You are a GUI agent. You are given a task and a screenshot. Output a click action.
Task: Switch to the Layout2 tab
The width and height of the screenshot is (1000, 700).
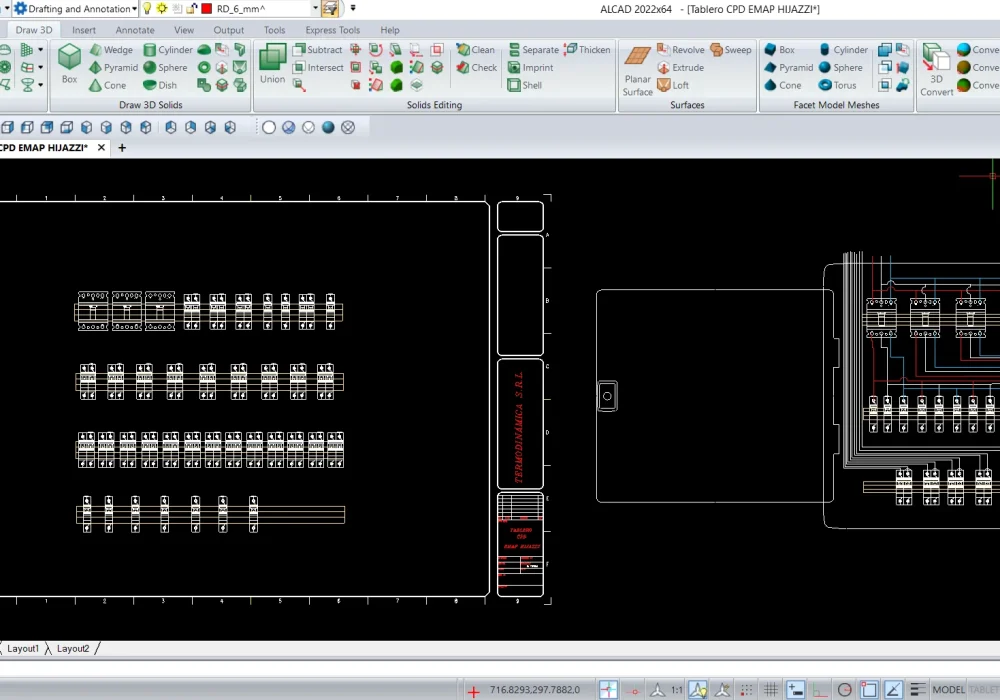coord(73,648)
